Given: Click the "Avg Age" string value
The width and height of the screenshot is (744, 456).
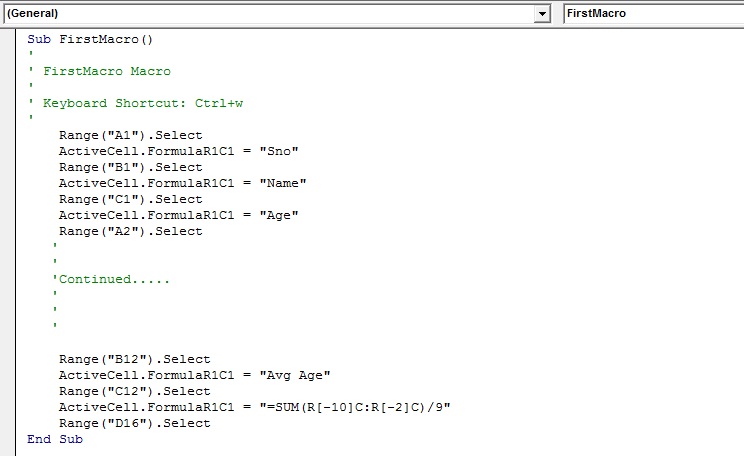Looking at the screenshot, I should point(295,375).
